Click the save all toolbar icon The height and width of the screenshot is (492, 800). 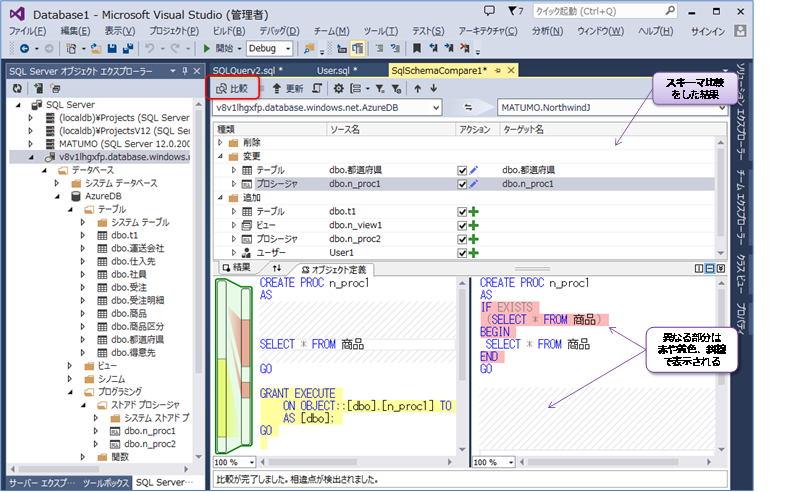(128, 48)
